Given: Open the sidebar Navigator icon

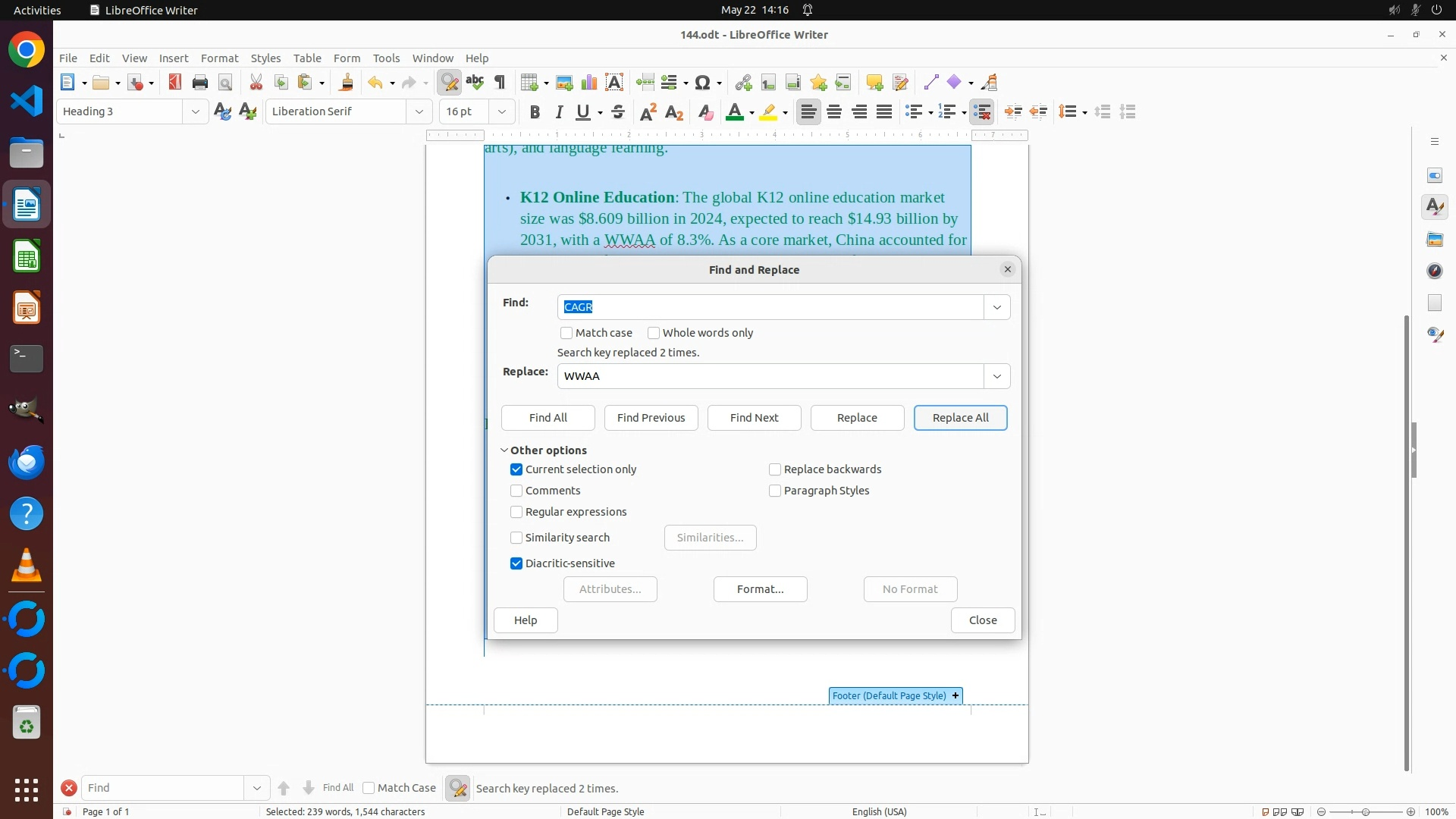Looking at the screenshot, I should (1434, 271).
